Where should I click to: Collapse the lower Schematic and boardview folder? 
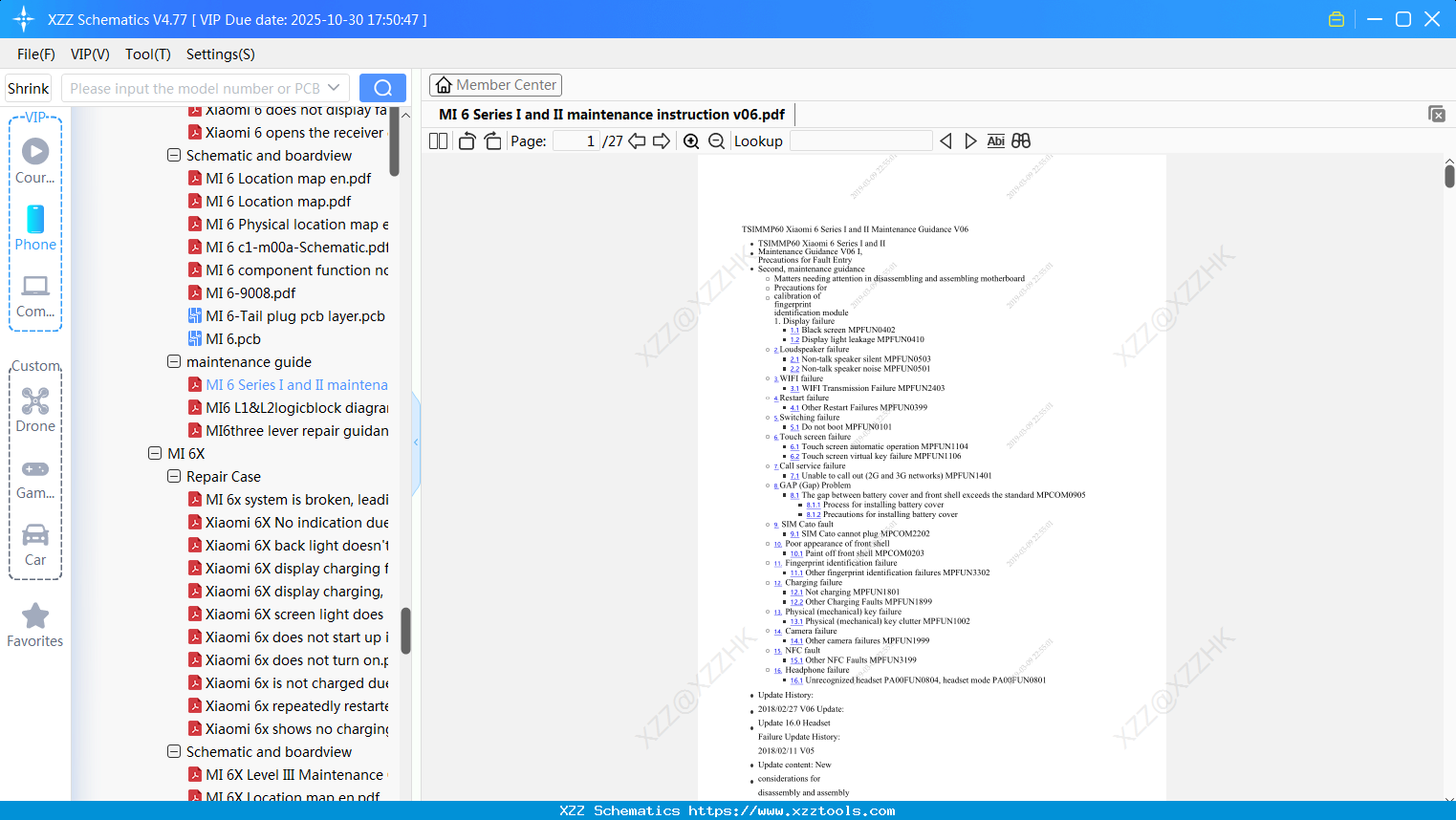(174, 751)
